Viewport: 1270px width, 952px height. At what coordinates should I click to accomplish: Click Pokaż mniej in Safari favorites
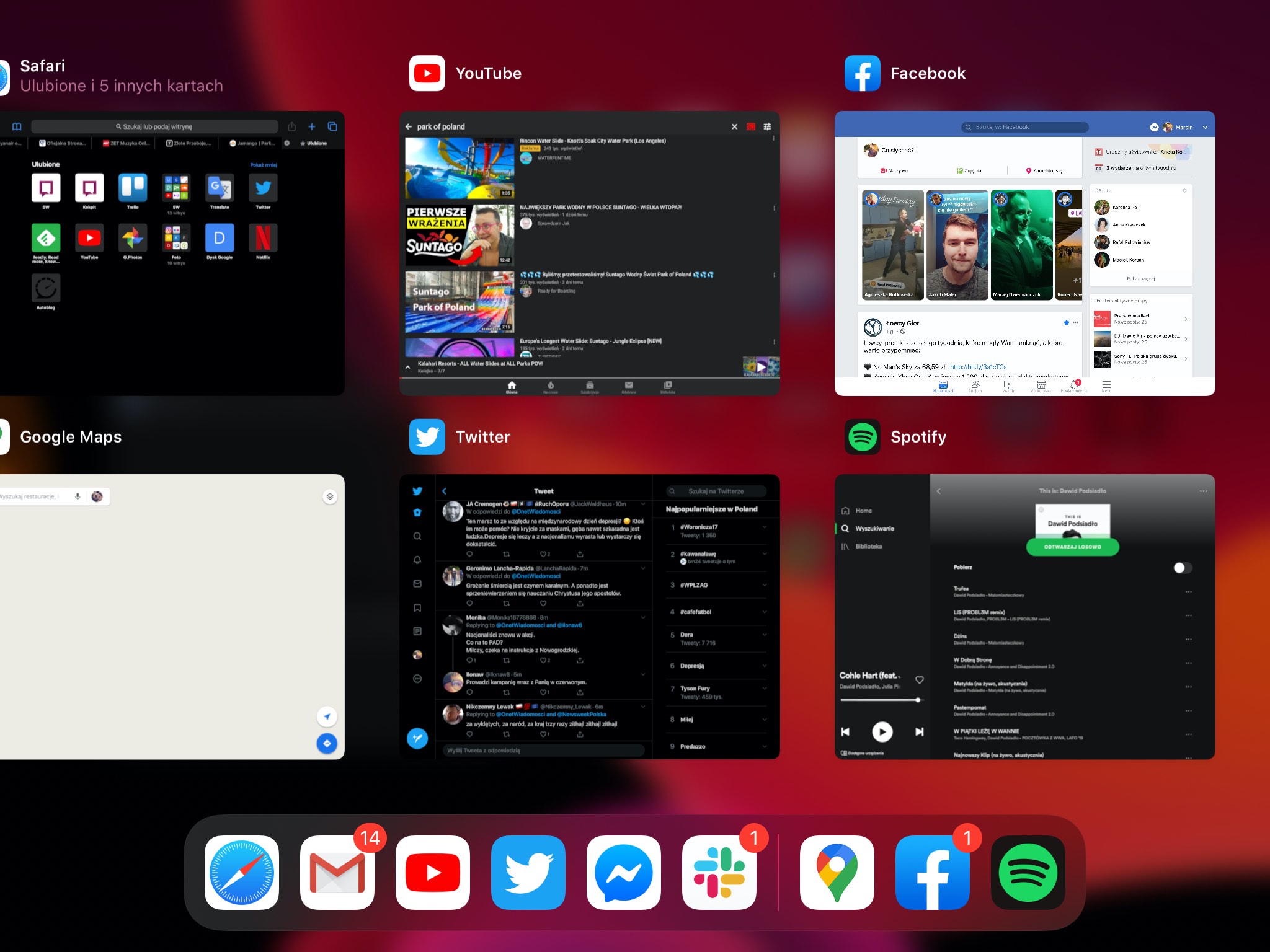pyautogui.click(x=264, y=165)
